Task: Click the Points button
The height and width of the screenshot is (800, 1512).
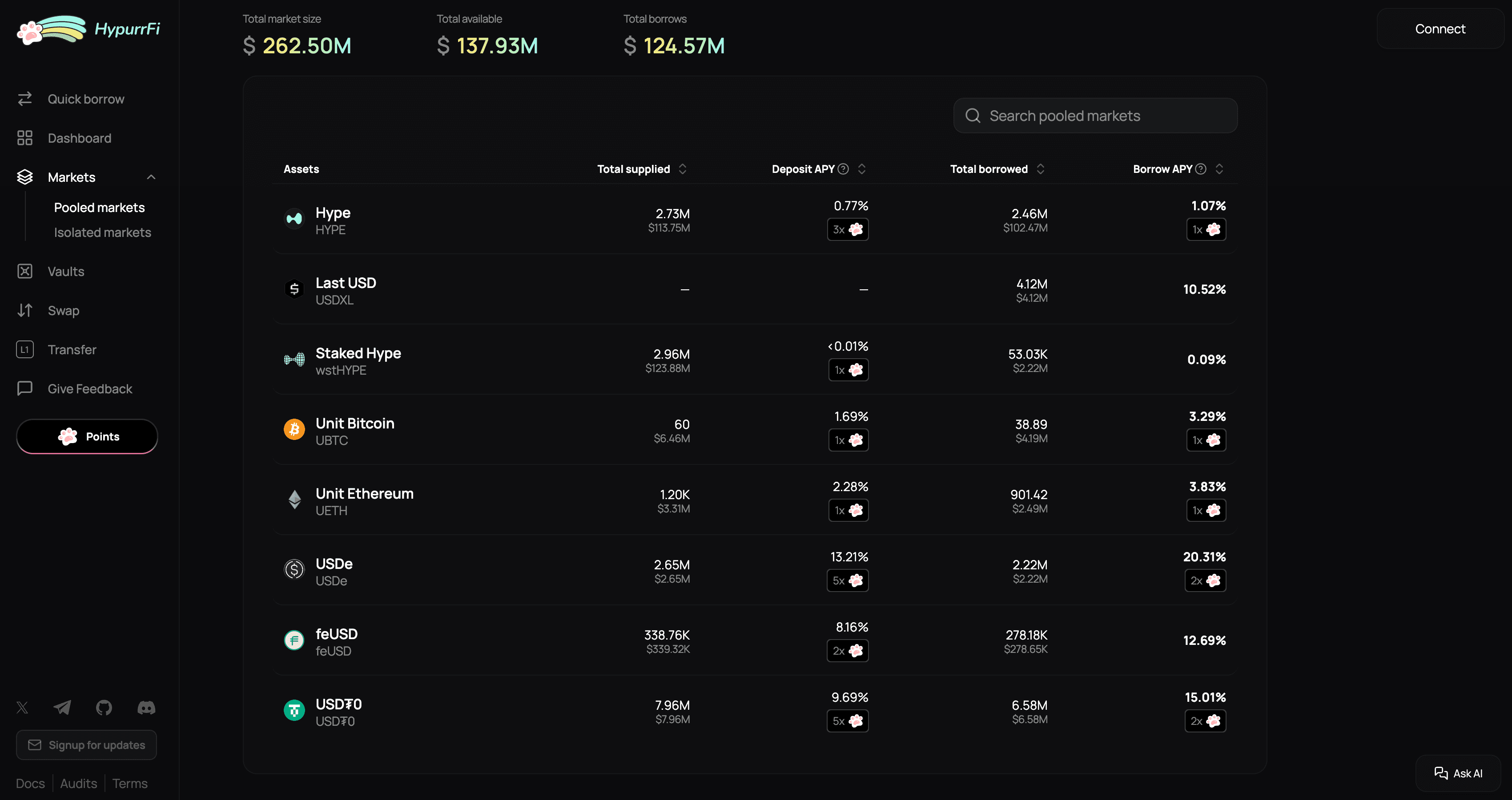Action: pyautogui.click(x=87, y=436)
